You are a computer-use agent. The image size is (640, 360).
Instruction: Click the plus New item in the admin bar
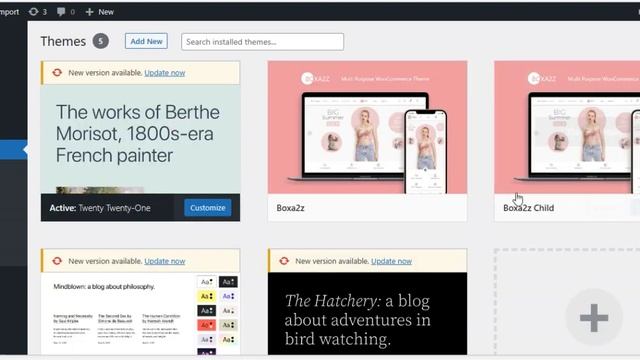coord(100,12)
